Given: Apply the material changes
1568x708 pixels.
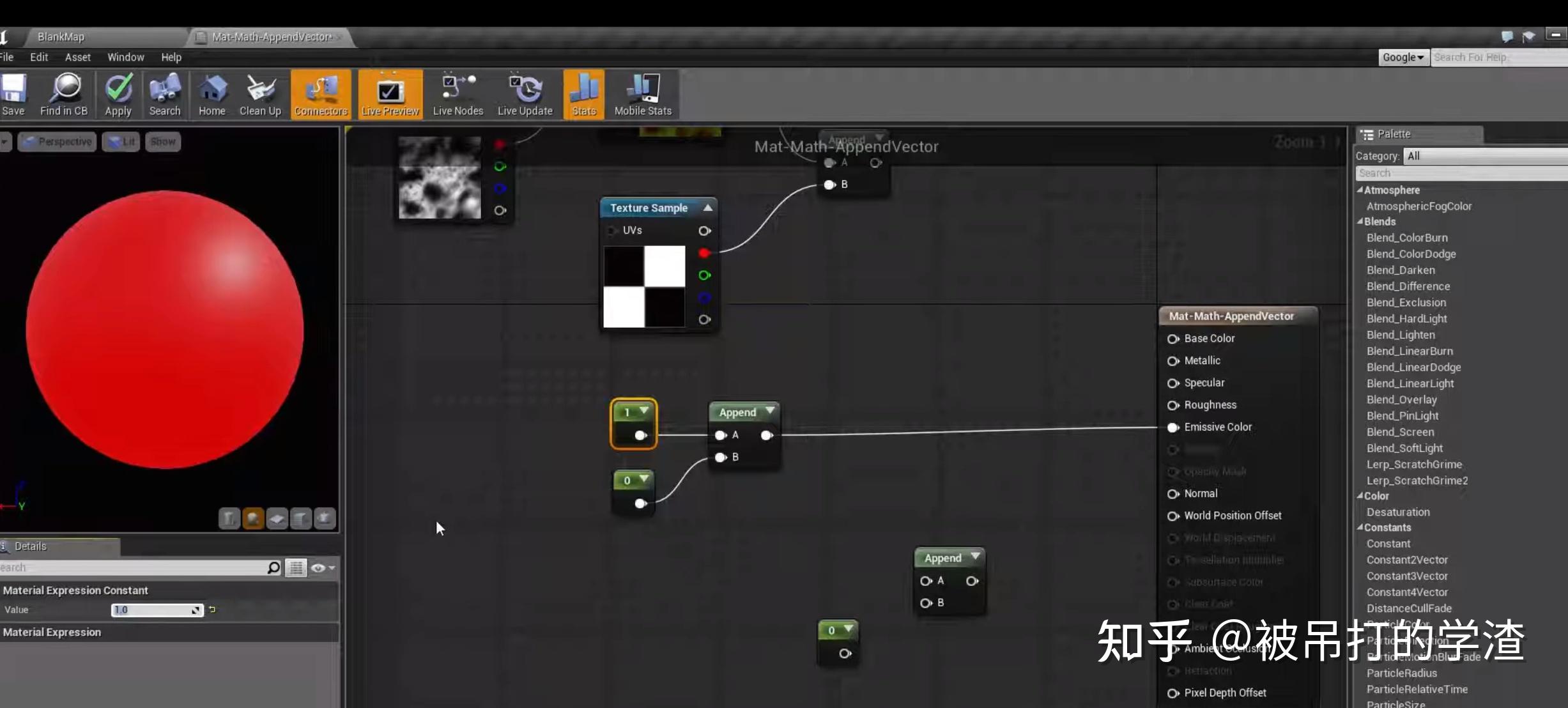Looking at the screenshot, I should coord(118,95).
